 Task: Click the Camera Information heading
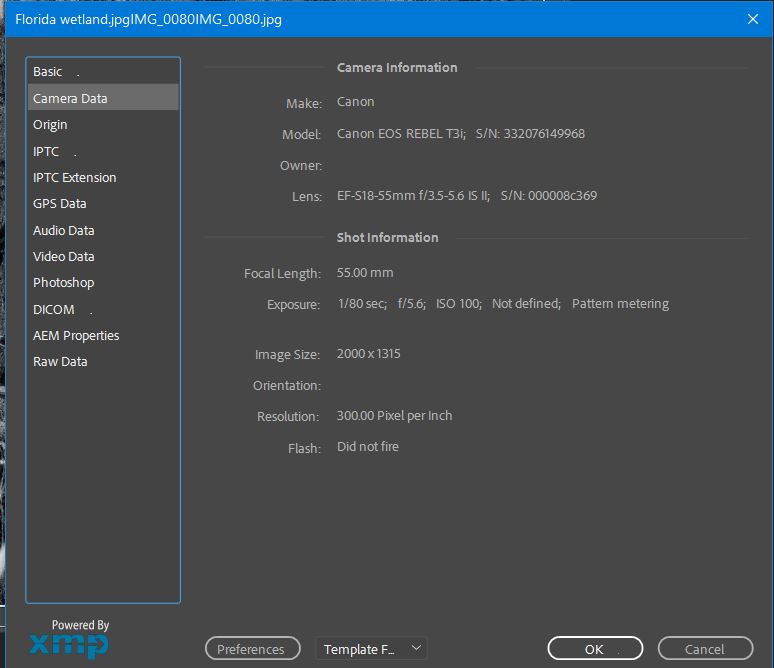(397, 68)
